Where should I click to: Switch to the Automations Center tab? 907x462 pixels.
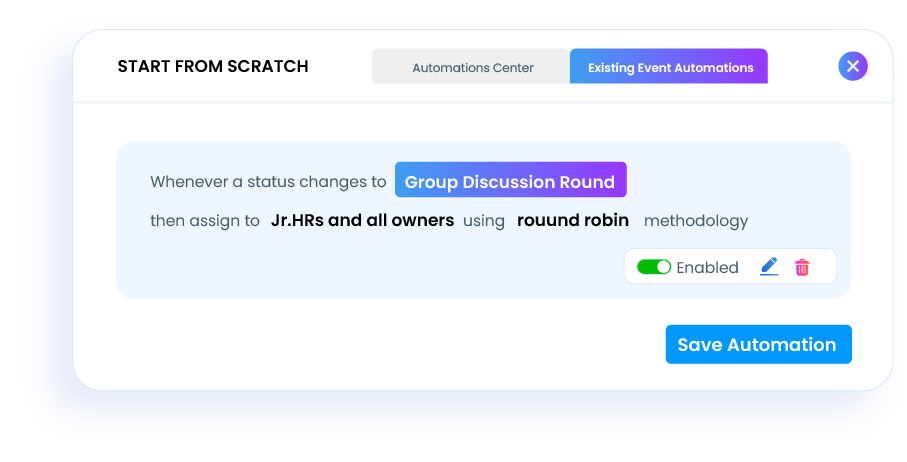[471, 66]
